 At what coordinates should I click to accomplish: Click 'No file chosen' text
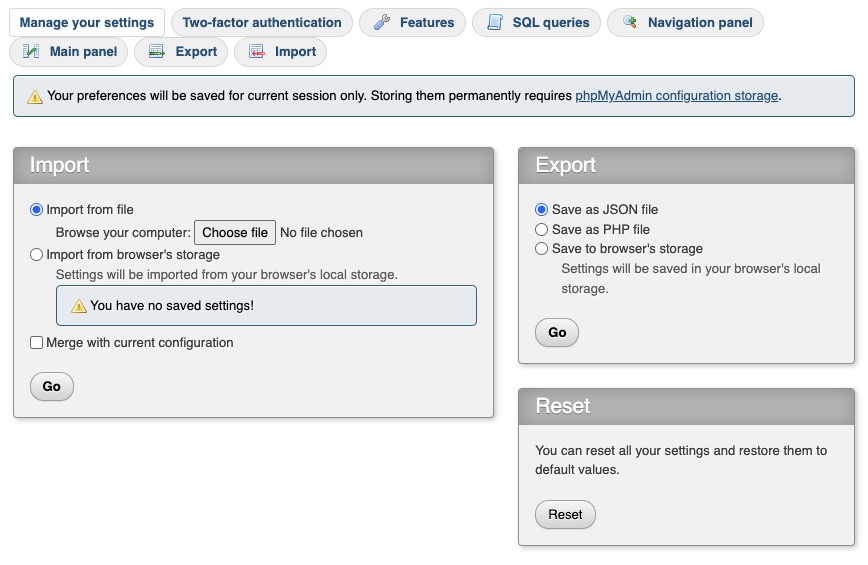(x=321, y=232)
